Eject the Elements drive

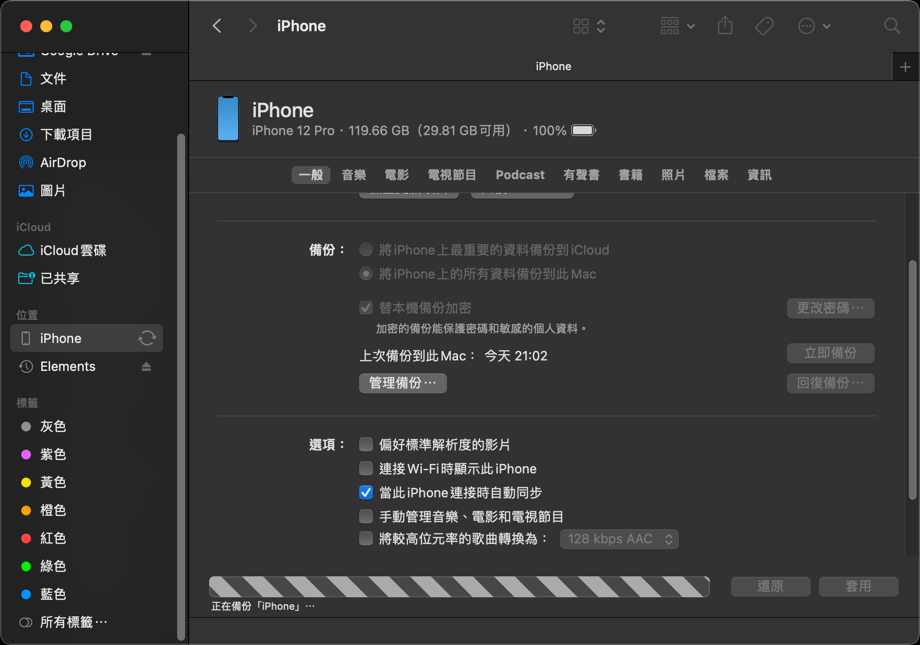click(x=146, y=366)
